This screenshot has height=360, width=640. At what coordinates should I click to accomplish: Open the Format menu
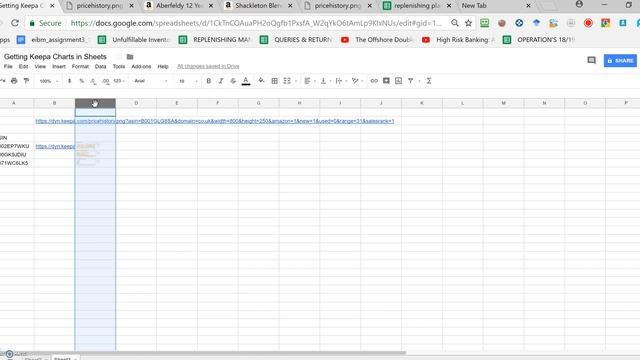[80, 67]
